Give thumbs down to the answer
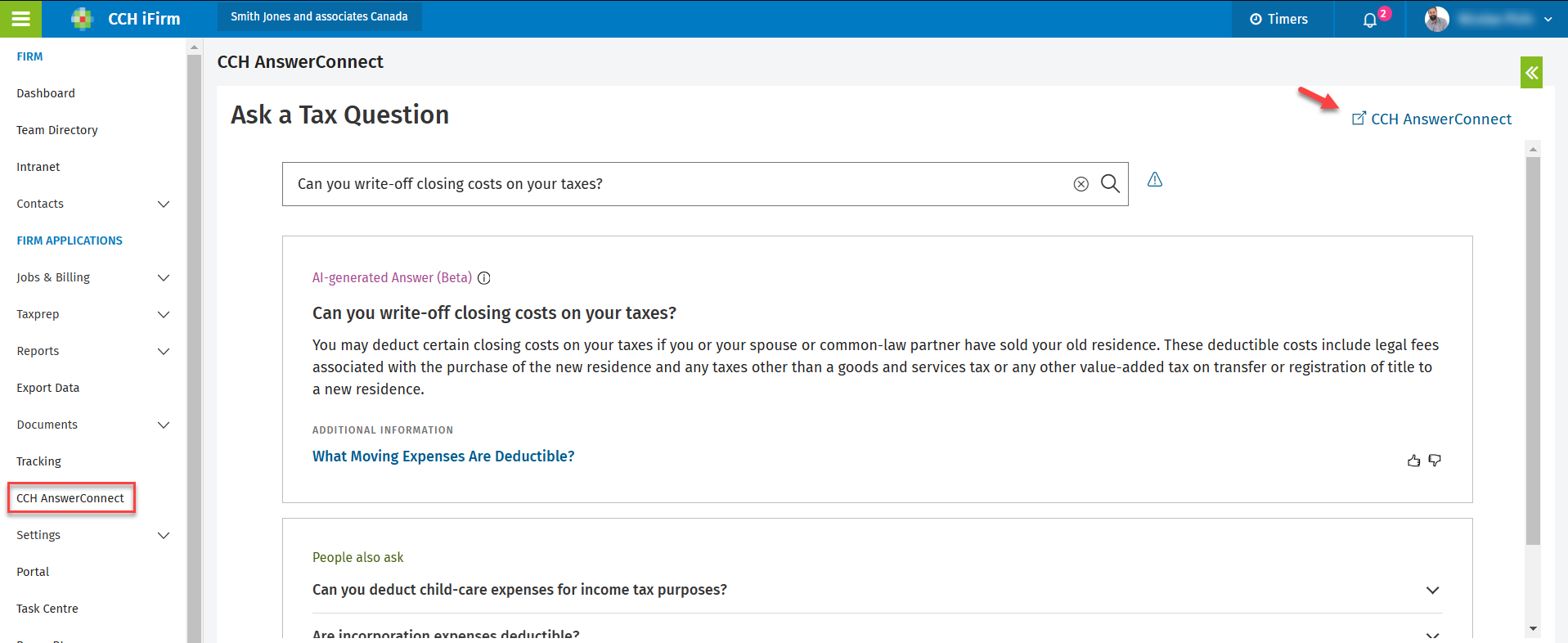1568x643 pixels. coord(1435,461)
